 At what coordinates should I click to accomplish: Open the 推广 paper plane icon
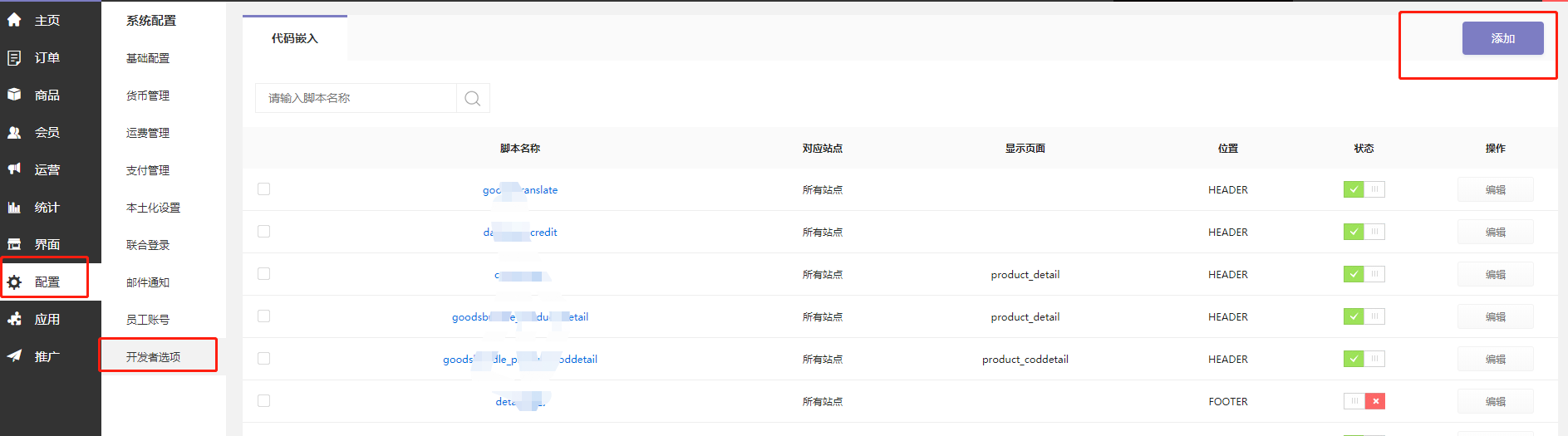click(14, 356)
